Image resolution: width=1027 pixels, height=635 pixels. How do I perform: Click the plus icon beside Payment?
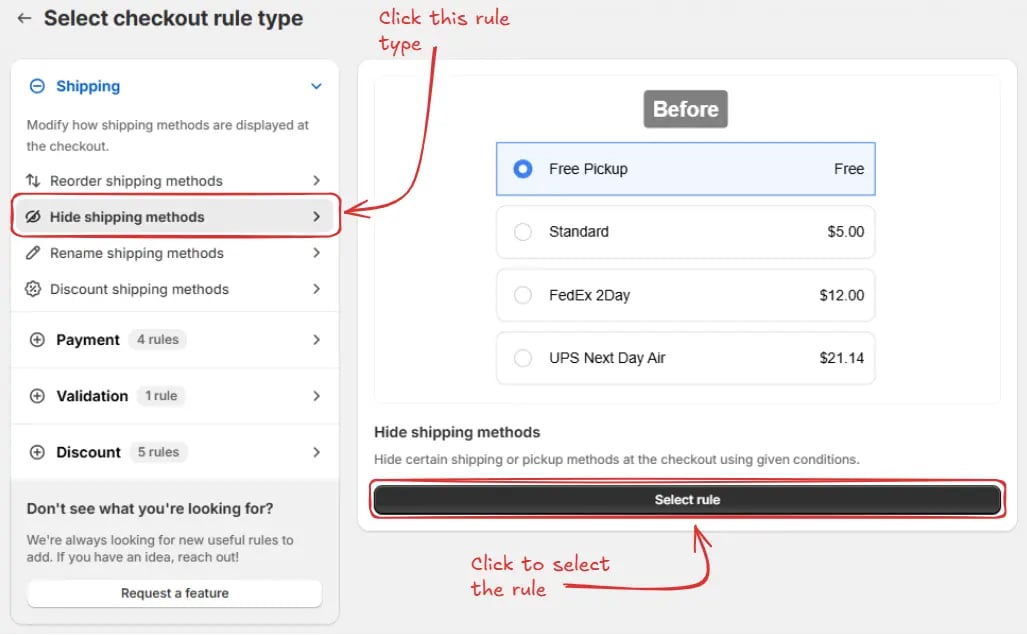pos(37,340)
